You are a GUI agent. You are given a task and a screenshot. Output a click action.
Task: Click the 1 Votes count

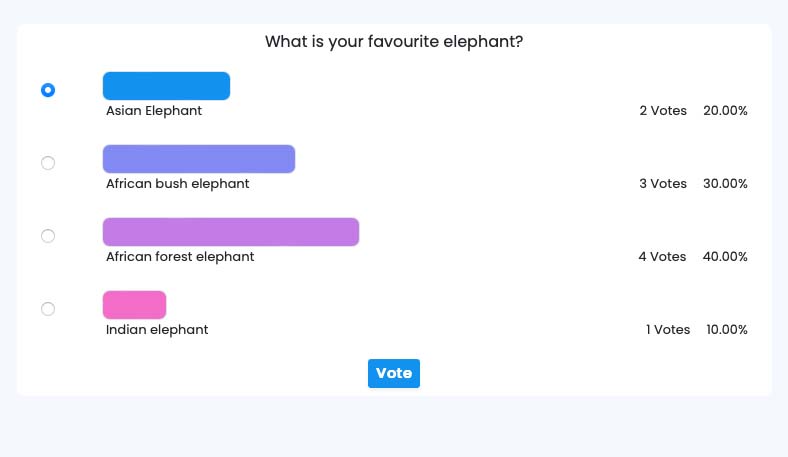click(x=667, y=330)
